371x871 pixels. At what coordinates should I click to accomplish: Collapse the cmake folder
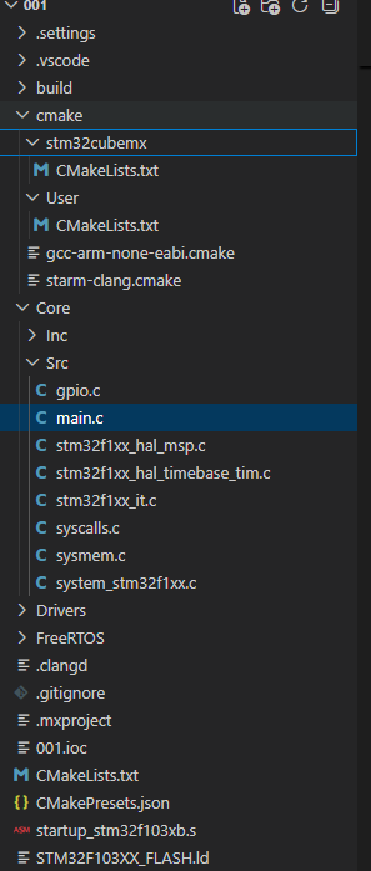[22, 115]
